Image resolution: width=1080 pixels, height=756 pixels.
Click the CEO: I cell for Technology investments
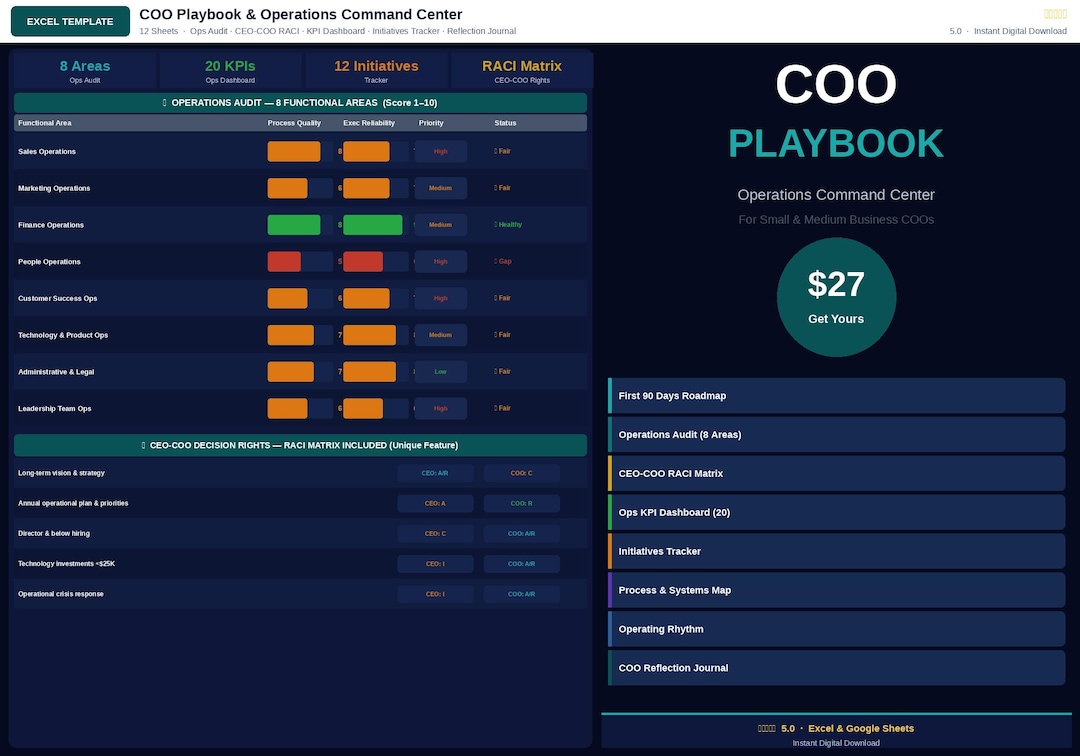[x=435, y=564]
